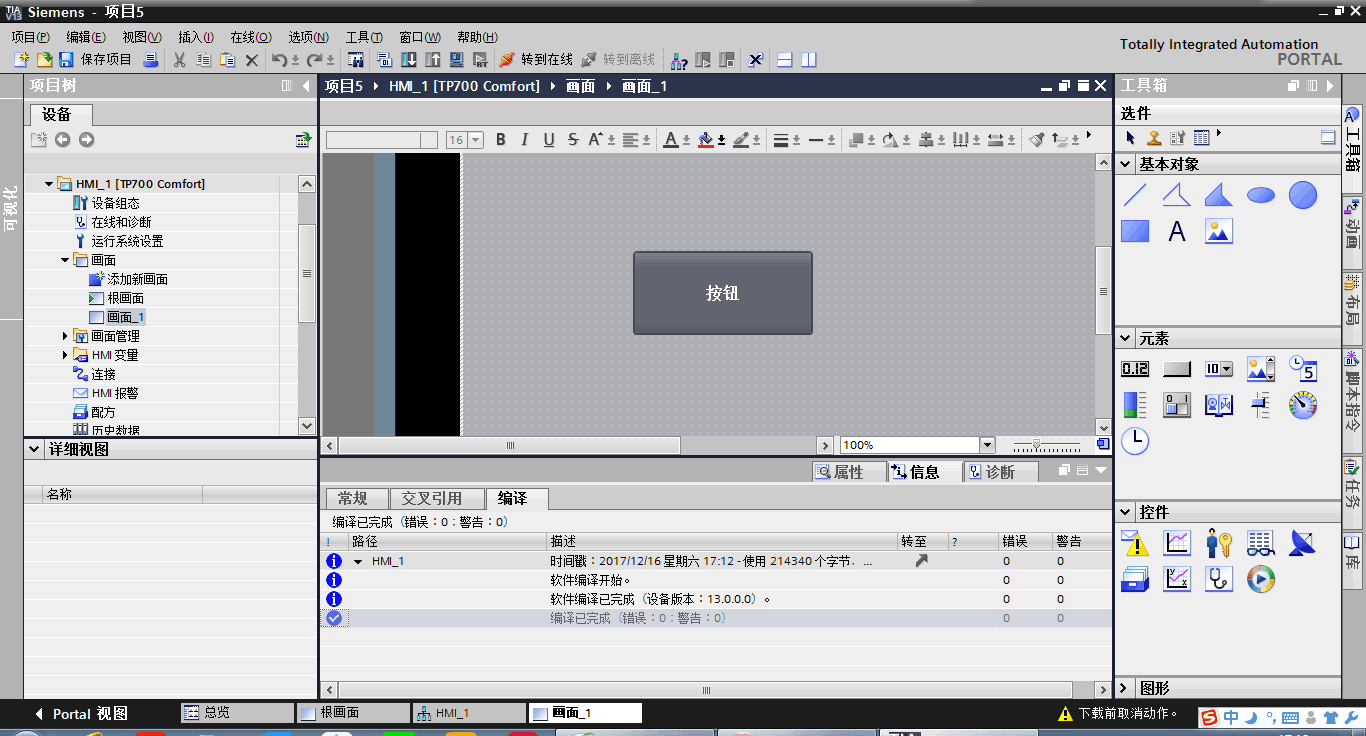
Task: Select the Rectangle basic object
Action: (x=1135, y=231)
